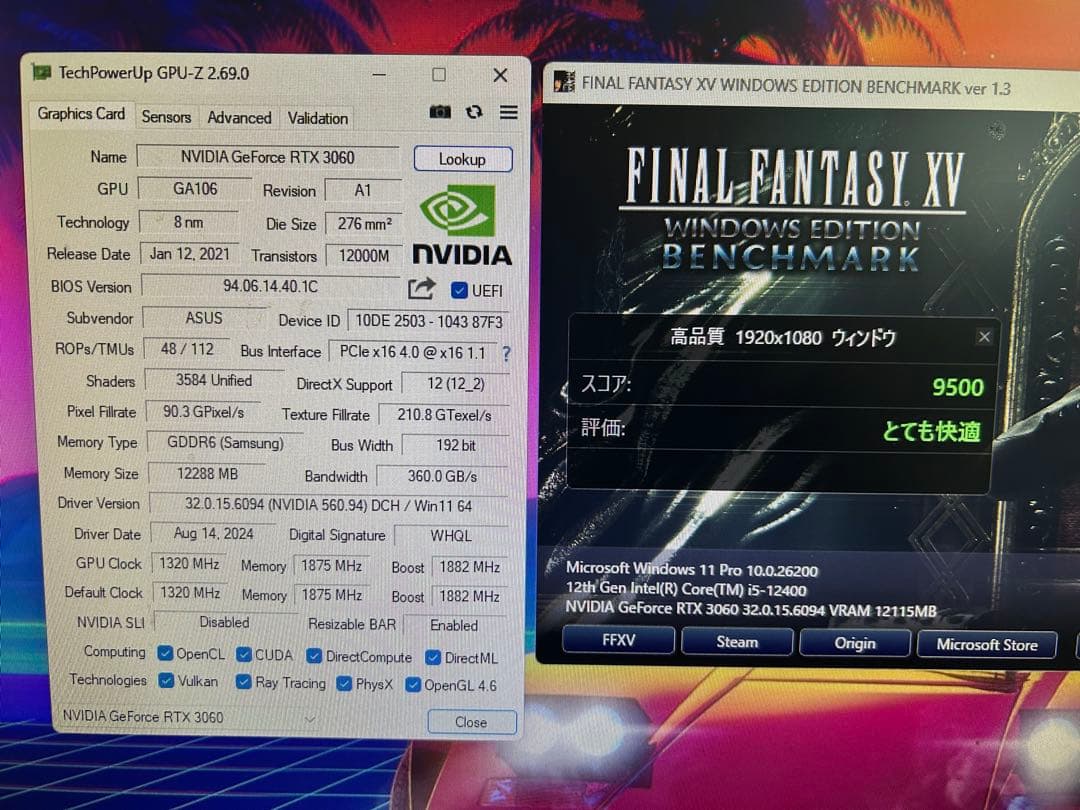Viewport: 1080px width, 810px height.
Task: Toggle the Vulkan checkbox
Action: click(166, 681)
